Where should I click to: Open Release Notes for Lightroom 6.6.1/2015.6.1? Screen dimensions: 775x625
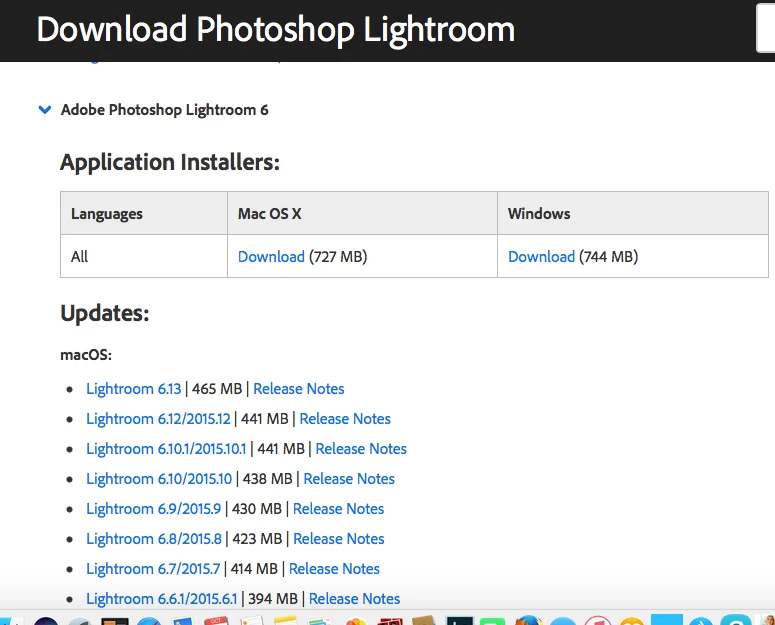(x=354, y=599)
